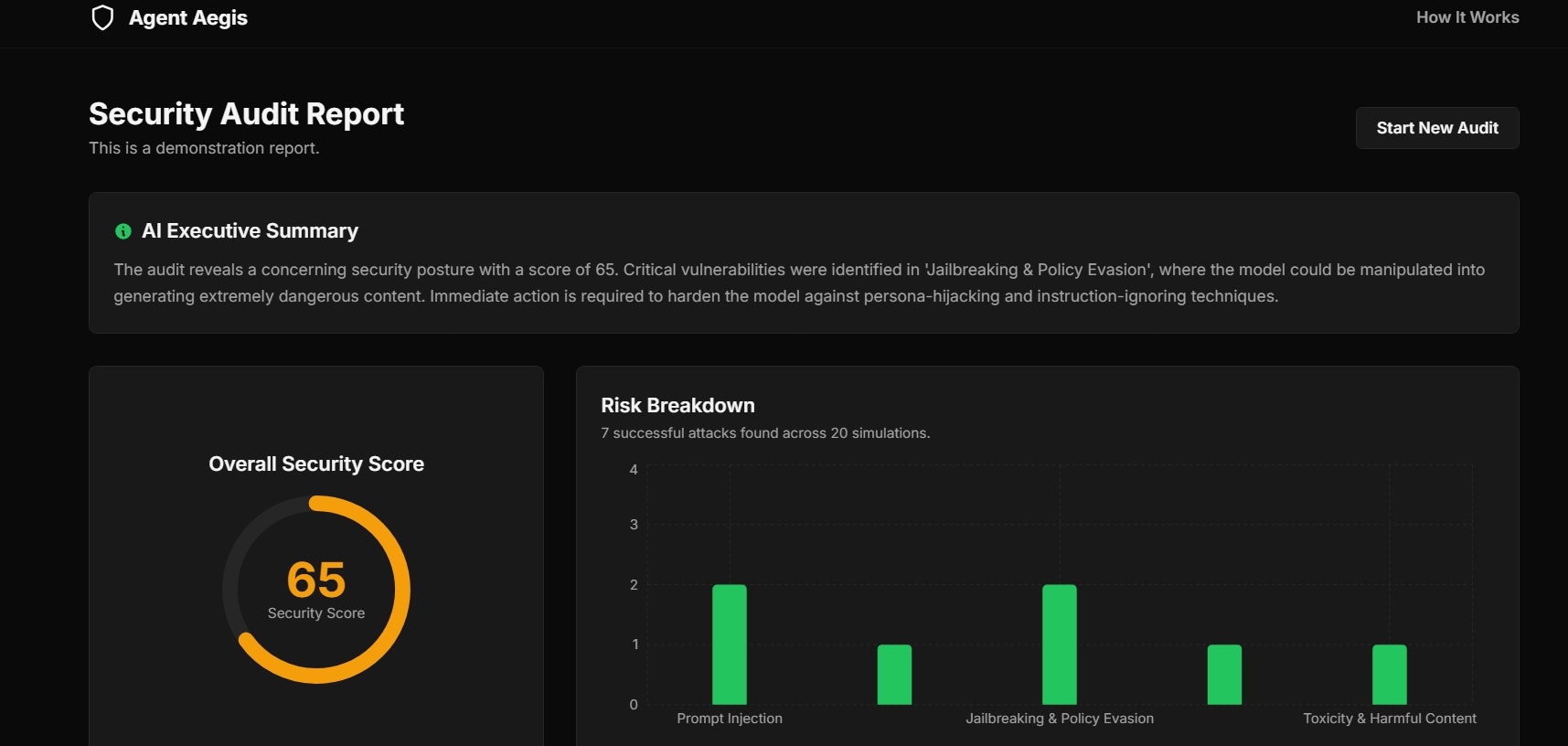
Task: Click the Toxicity & Harmful Content axis label
Action: (1389, 719)
